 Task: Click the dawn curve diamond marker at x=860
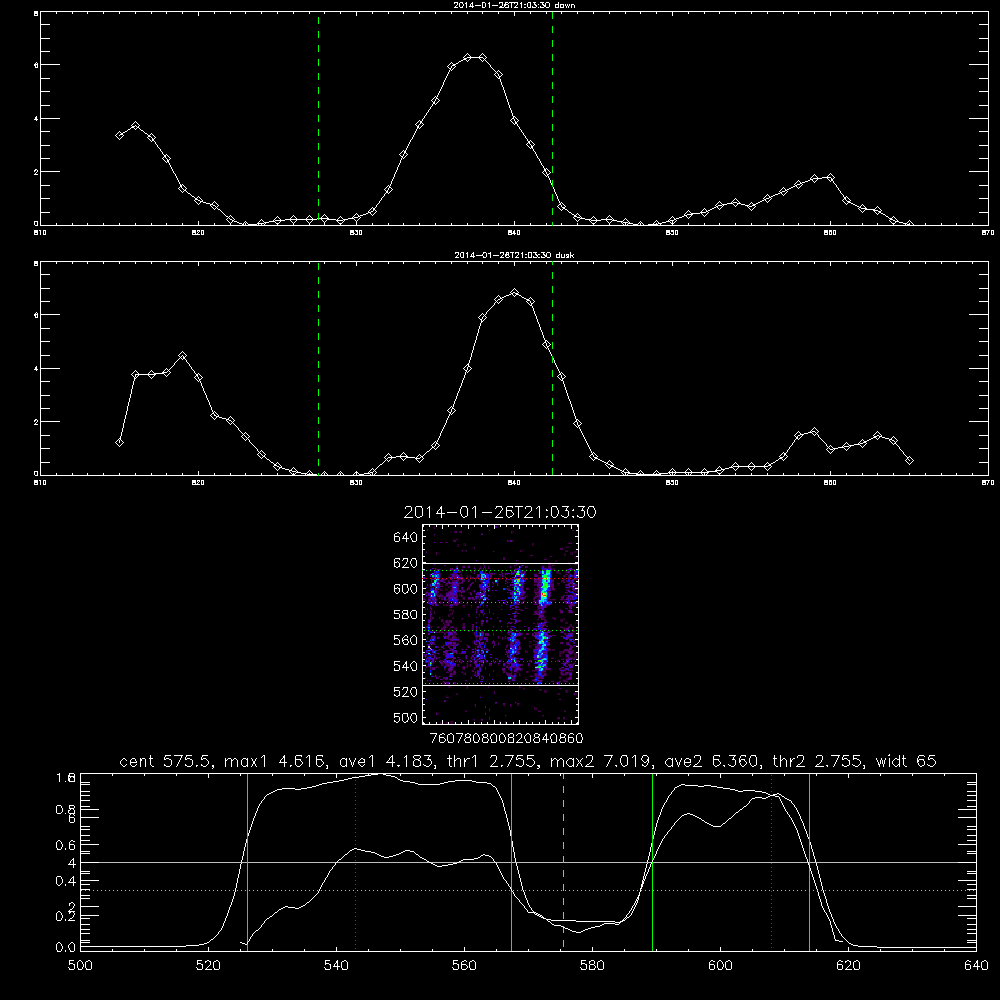[x=830, y=177]
